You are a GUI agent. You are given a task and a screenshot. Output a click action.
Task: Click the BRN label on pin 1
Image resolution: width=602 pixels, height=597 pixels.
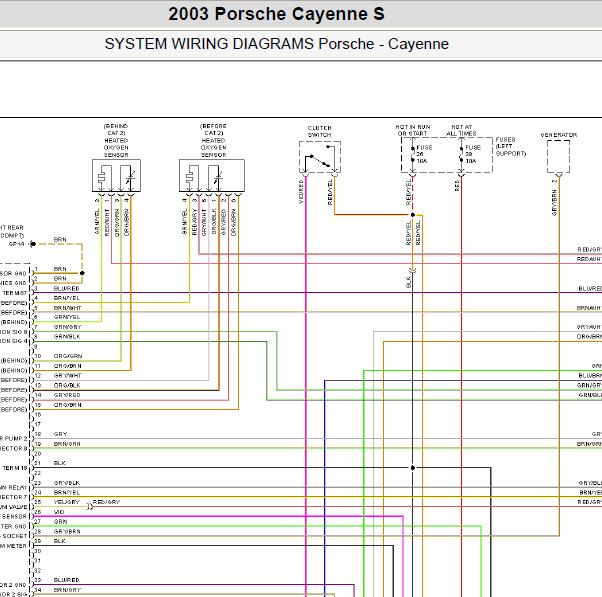click(x=60, y=269)
